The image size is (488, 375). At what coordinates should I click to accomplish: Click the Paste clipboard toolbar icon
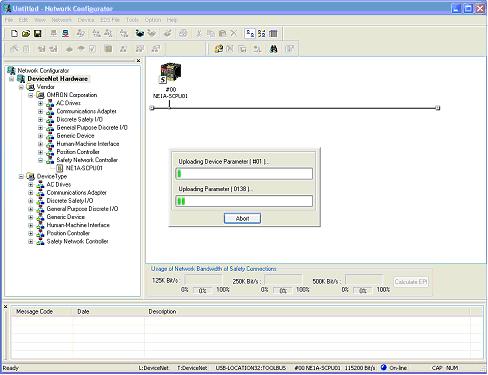pos(222,33)
